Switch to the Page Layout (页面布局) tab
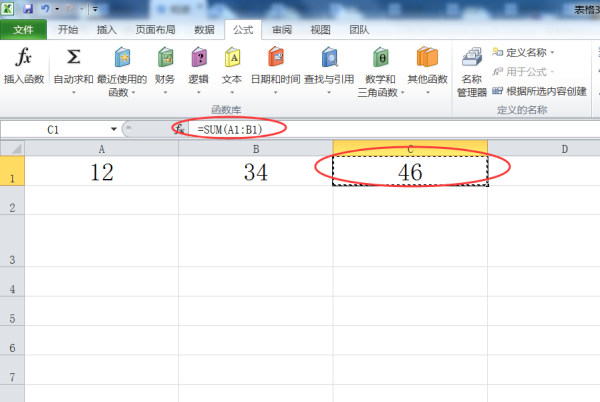Image resolution: width=600 pixels, height=402 pixels. tap(155, 30)
